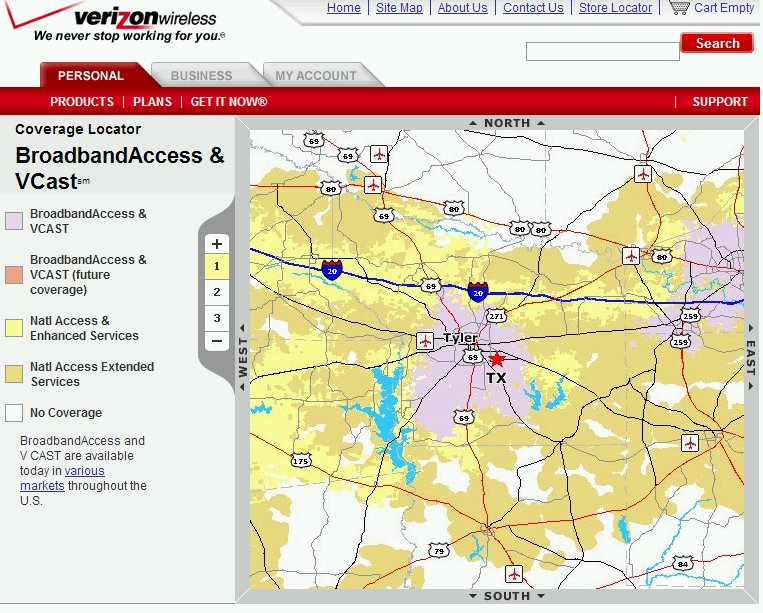This screenshot has height=613, width=763.
Task: Open the About Us link
Action: coord(462,8)
